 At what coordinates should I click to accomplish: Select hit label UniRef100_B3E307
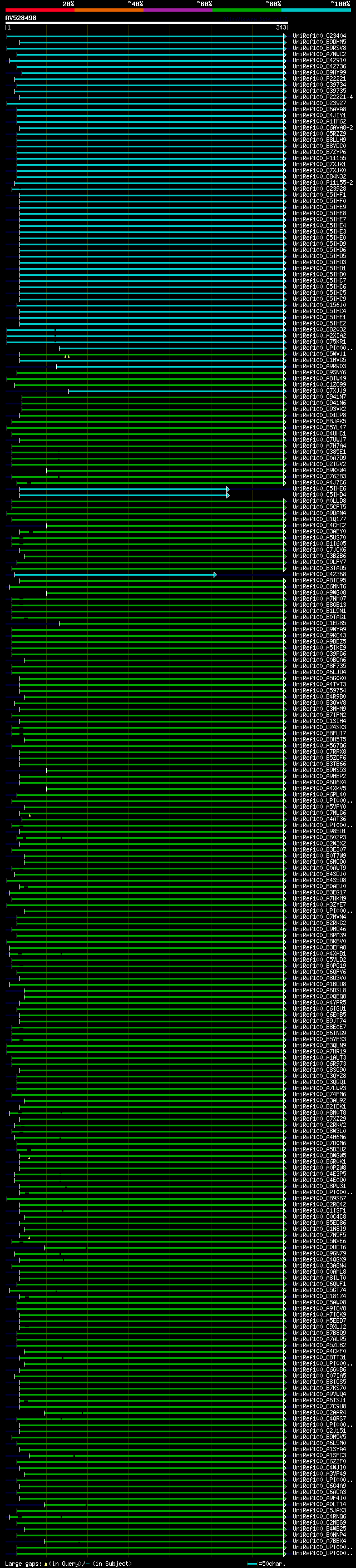(x=319, y=850)
